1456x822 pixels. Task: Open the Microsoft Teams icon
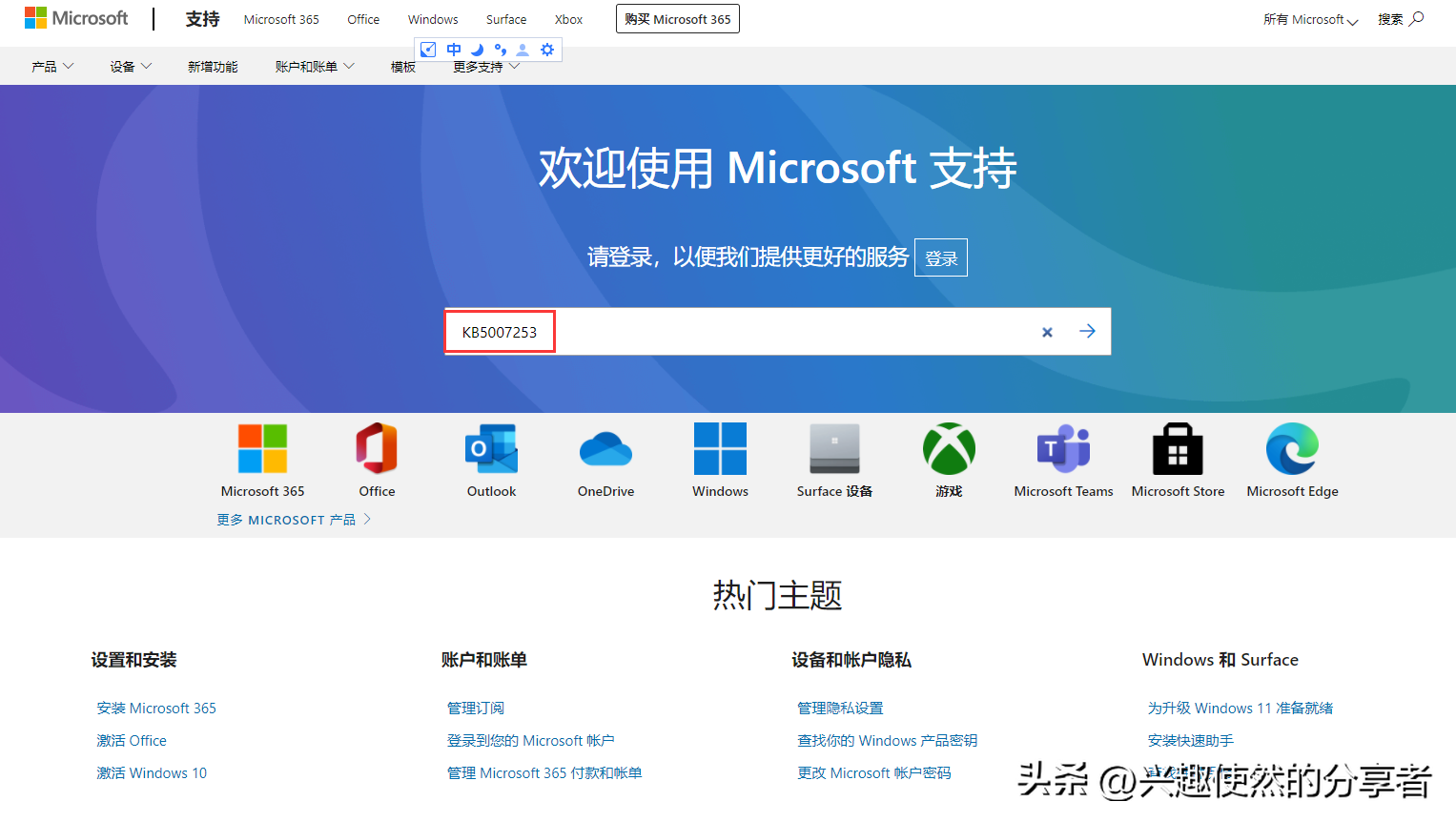pos(1063,449)
